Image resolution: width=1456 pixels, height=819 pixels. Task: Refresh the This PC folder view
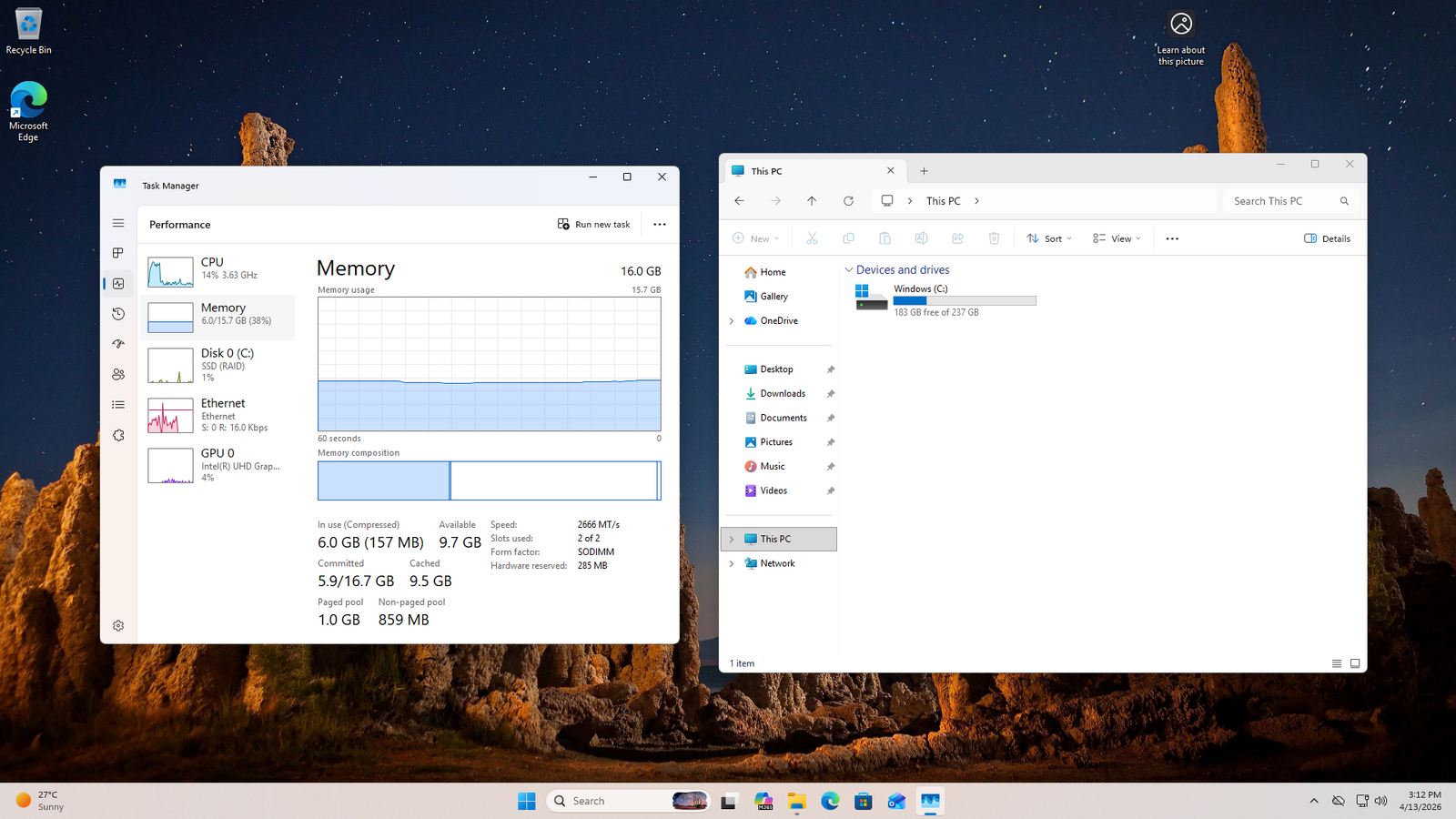848,201
